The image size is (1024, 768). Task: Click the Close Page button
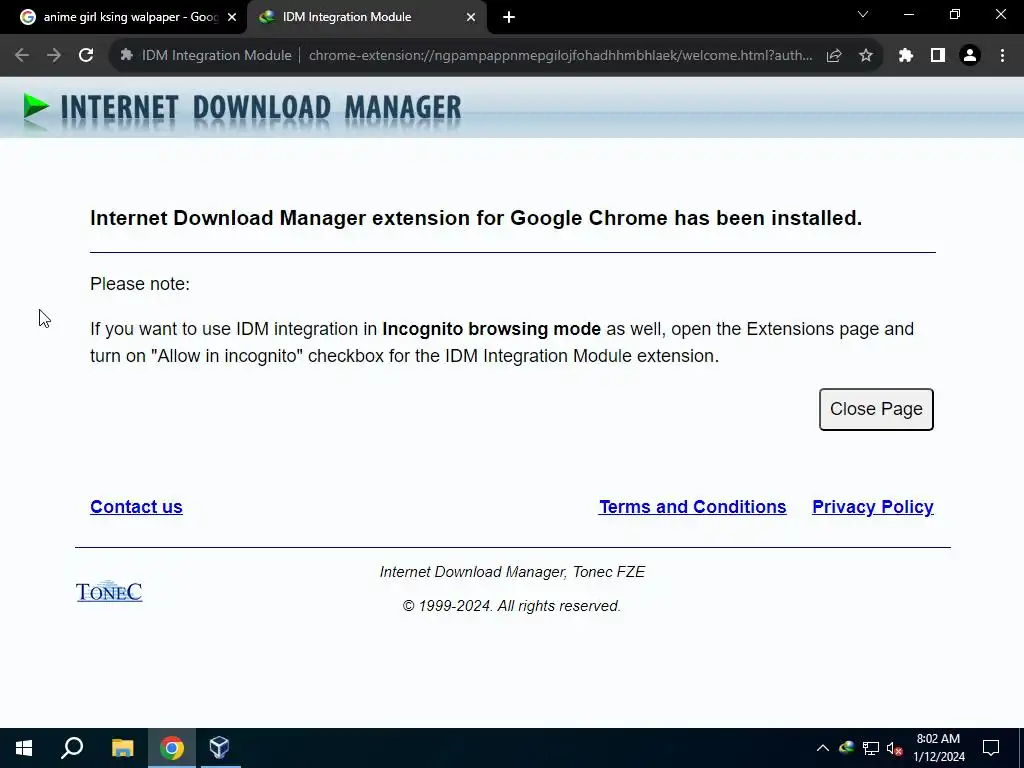tap(876, 409)
